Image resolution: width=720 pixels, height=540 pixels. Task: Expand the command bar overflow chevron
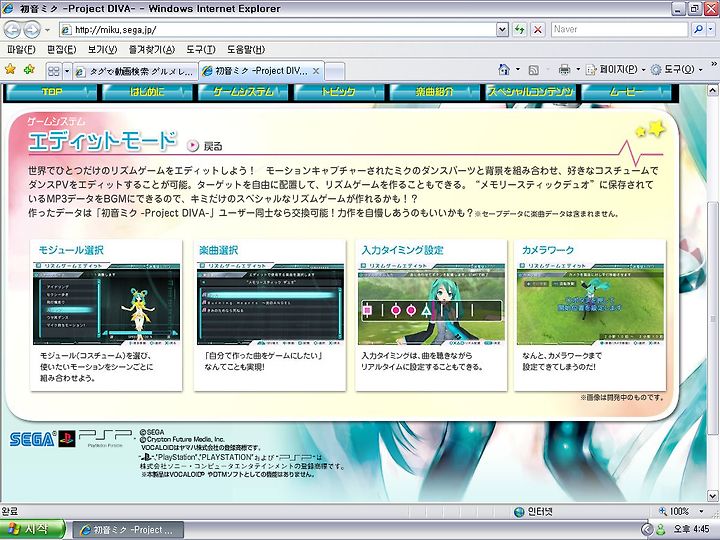point(714,64)
